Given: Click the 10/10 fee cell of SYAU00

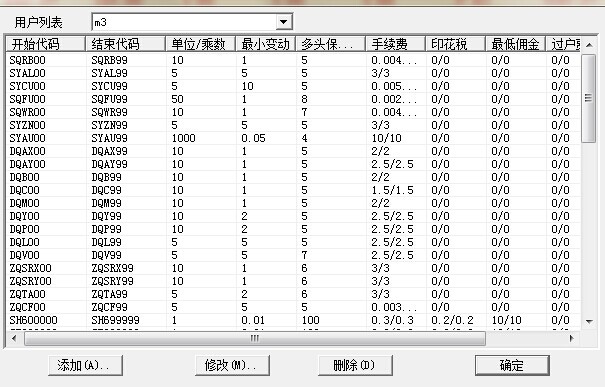Looking at the screenshot, I should 386,138.
